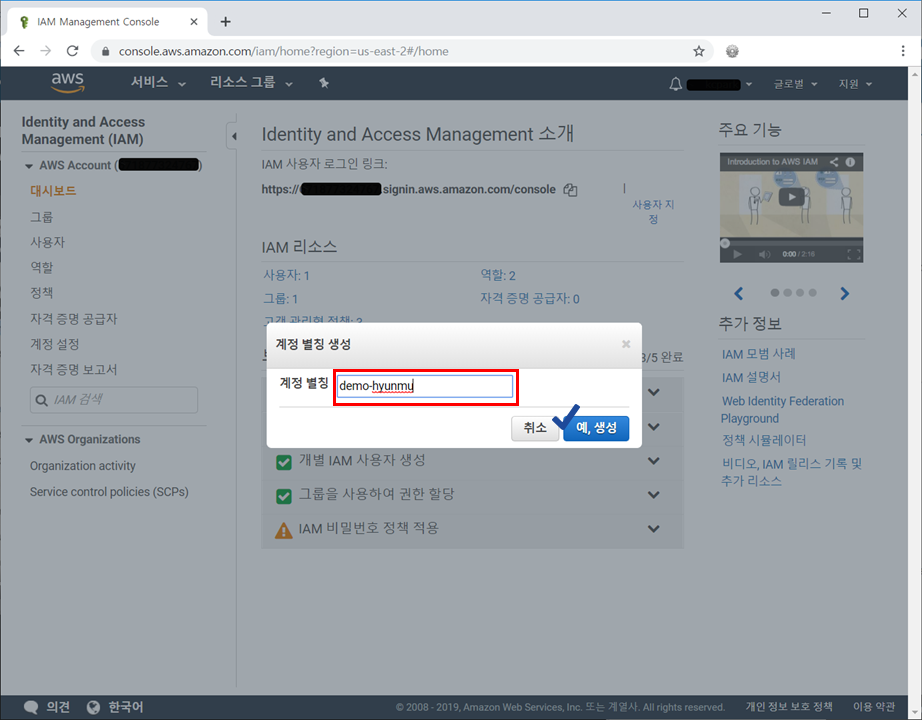Image resolution: width=922 pixels, height=720 pixels.
Task: Open the IAM 모범 사례 link
Action: (x=759, y=354)
